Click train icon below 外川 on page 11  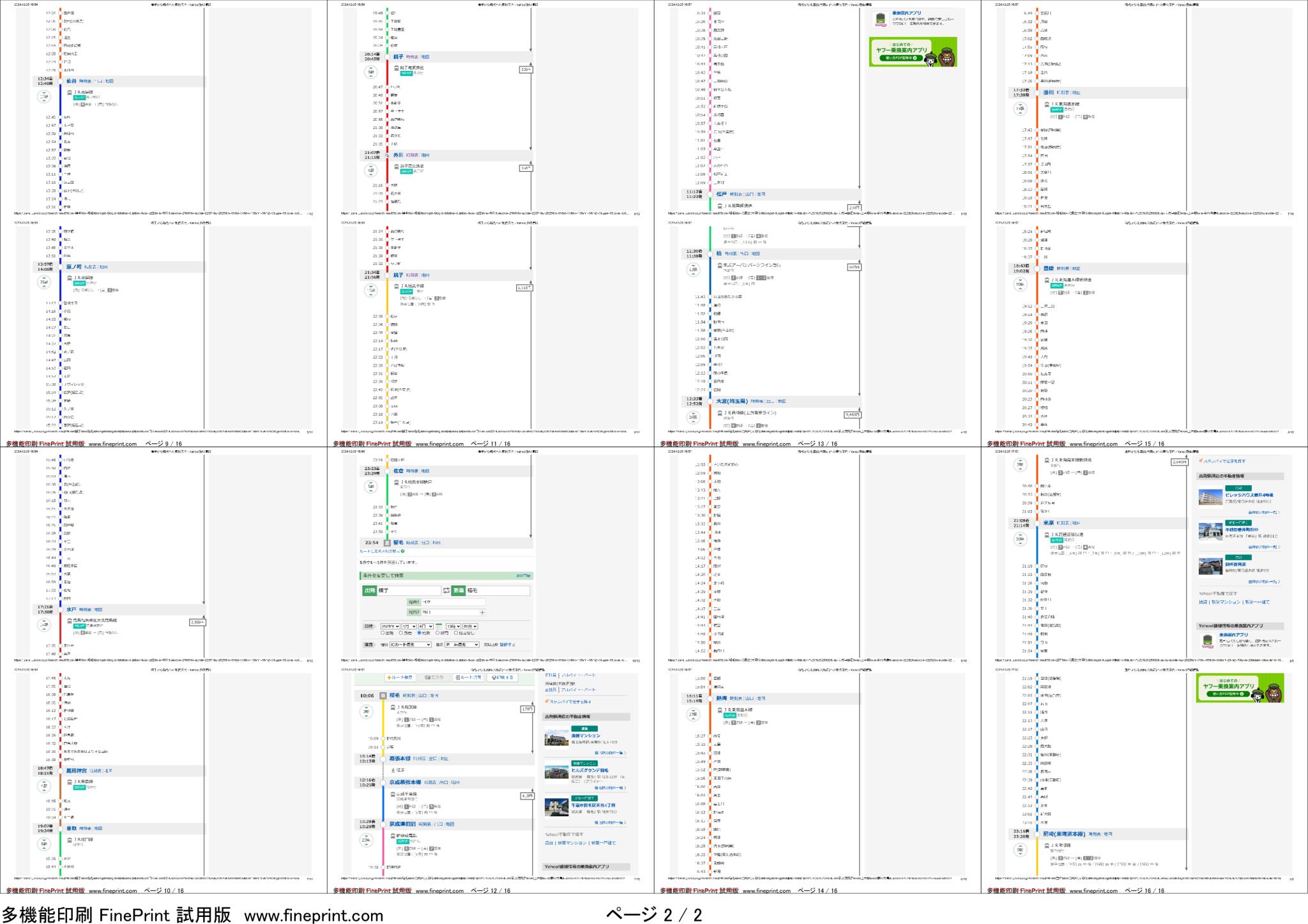point(397,166)
